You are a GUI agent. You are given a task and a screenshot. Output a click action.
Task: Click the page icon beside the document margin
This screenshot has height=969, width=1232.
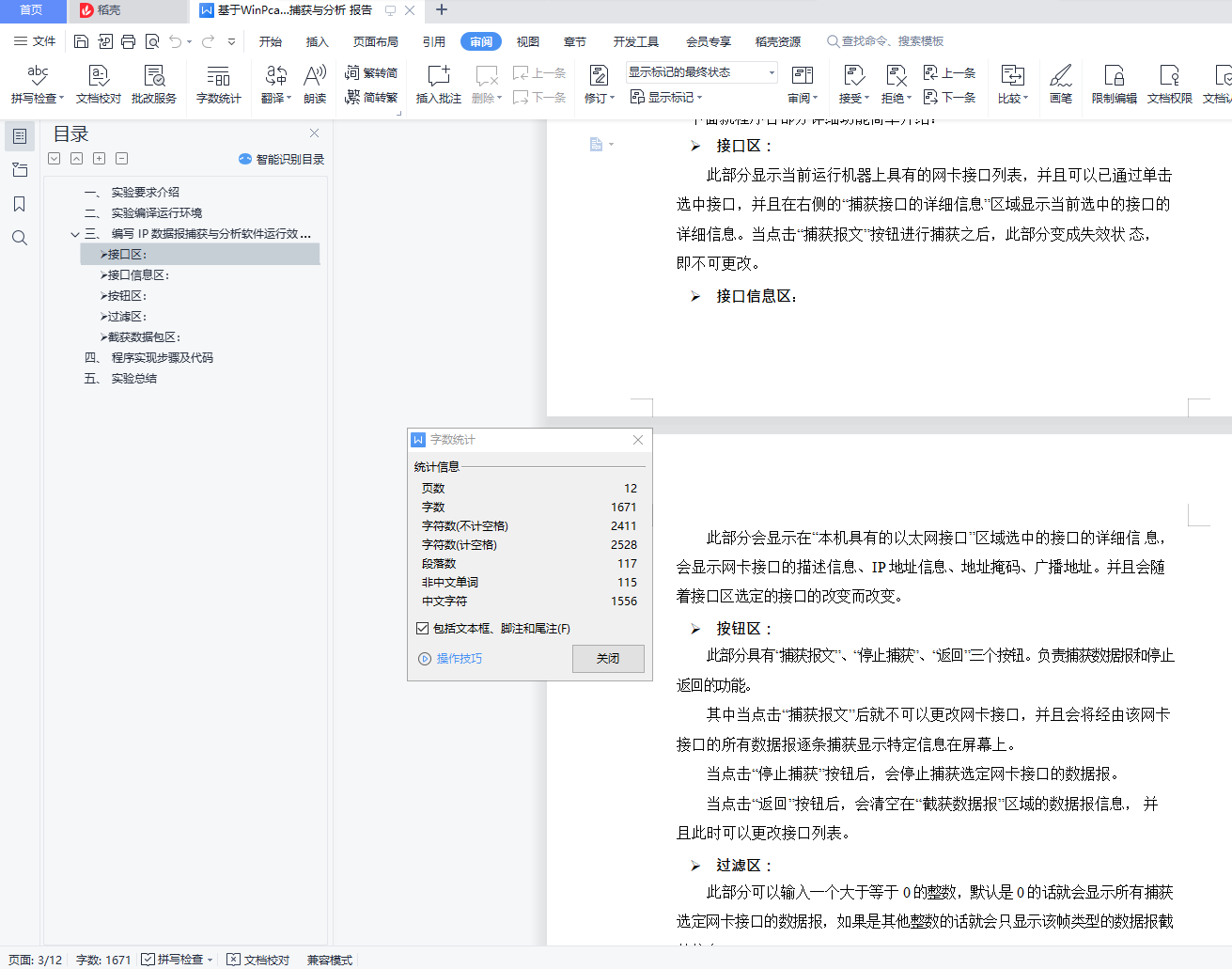tap(596, 145)
